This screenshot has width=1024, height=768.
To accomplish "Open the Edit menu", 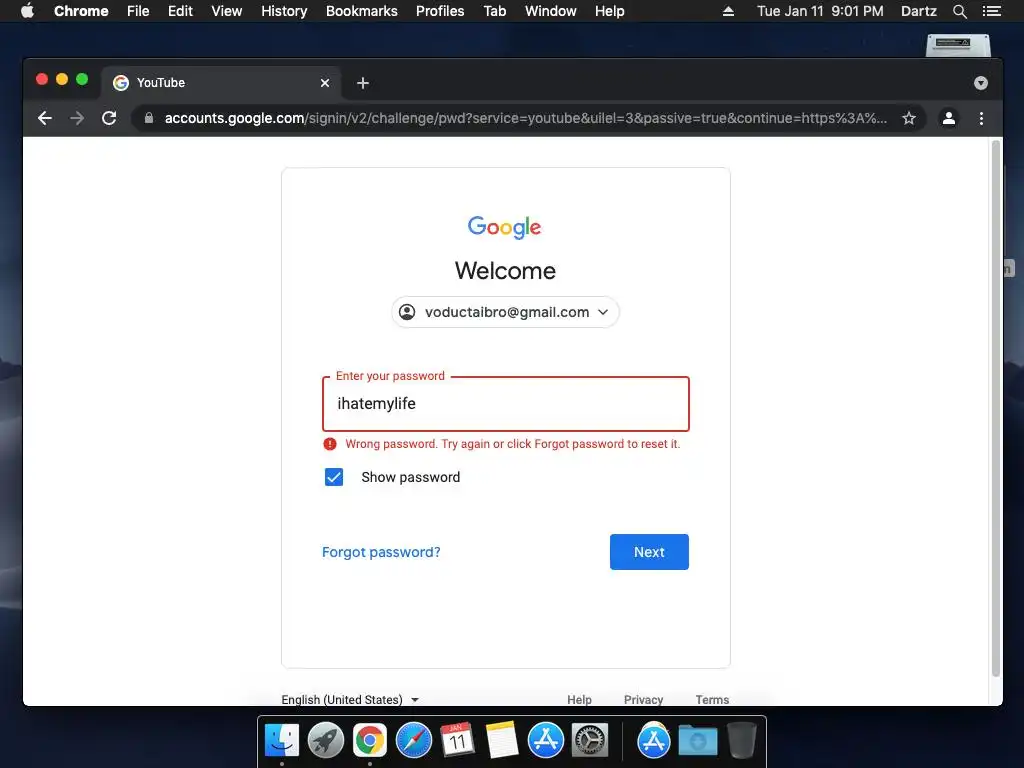I will coord(180,11).
